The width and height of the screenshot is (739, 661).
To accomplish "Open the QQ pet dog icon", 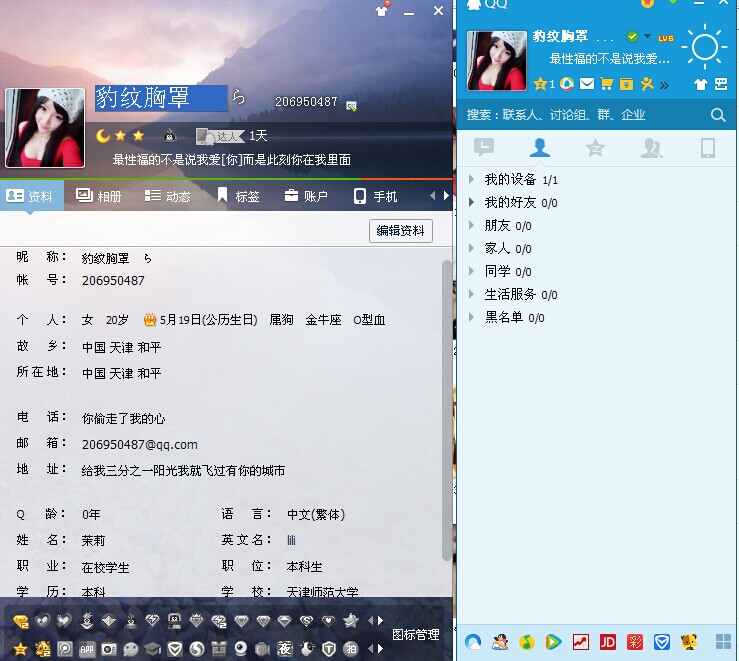I will point(689,642).
